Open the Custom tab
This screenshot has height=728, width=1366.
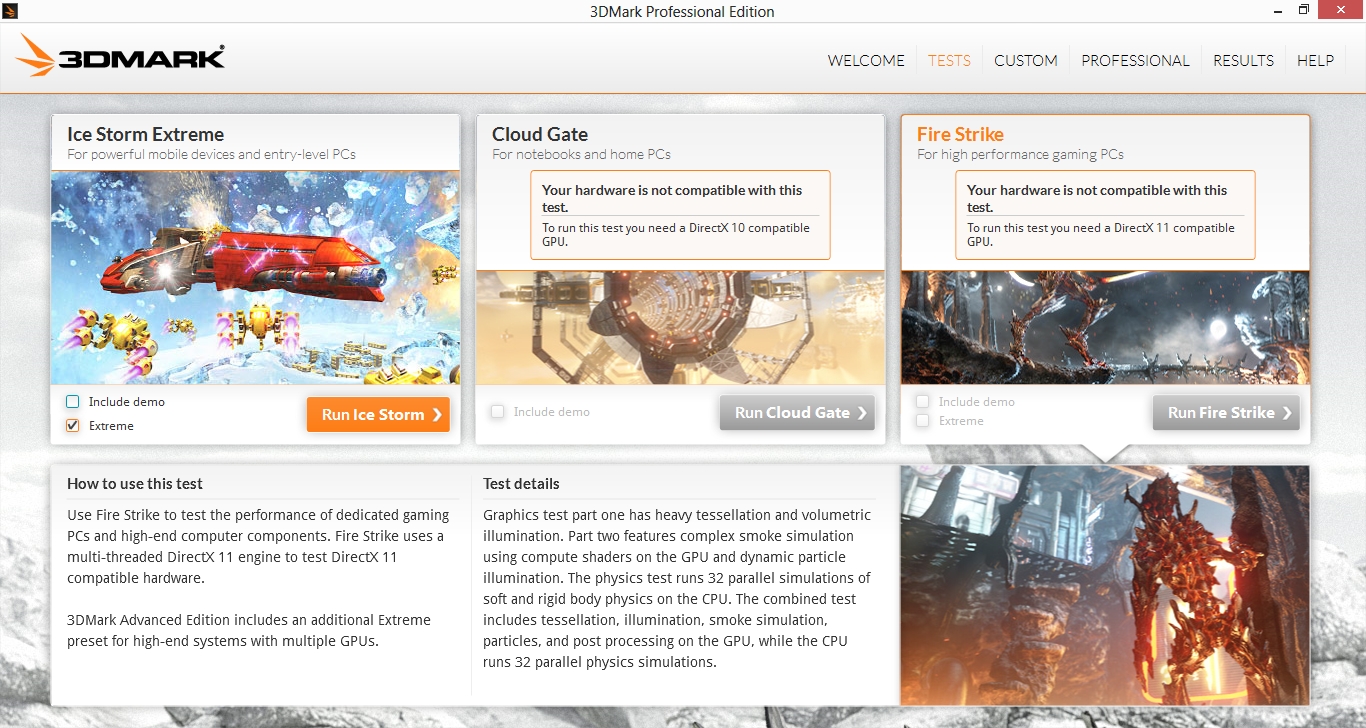click(1026, 61)
